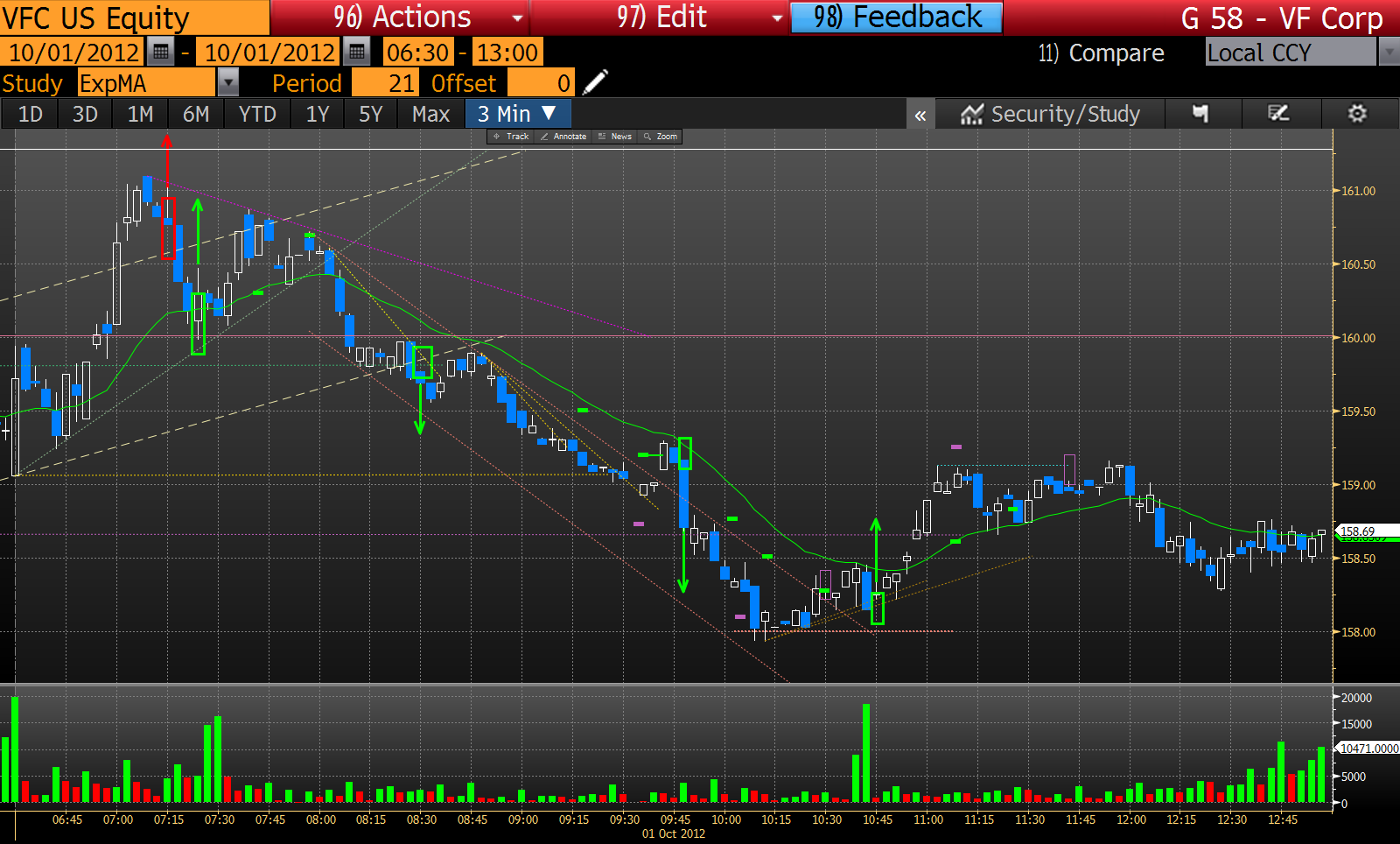Choose the 1Y range tab
Screen dimensions: 1400x844
coord(318,114)
